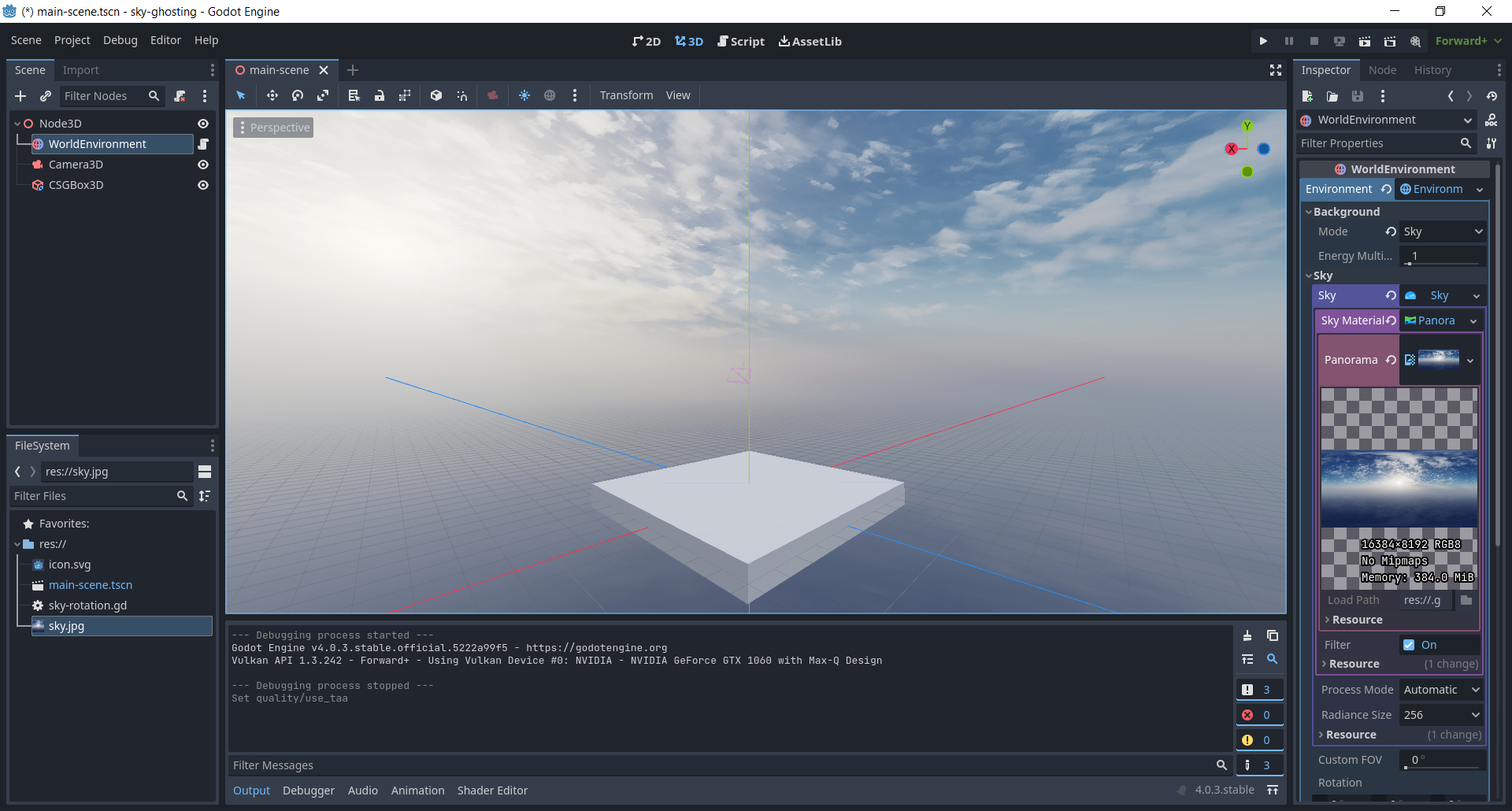Select the Rotate tool
This screenshot has height=811, width=1512.
click(298, 95)
